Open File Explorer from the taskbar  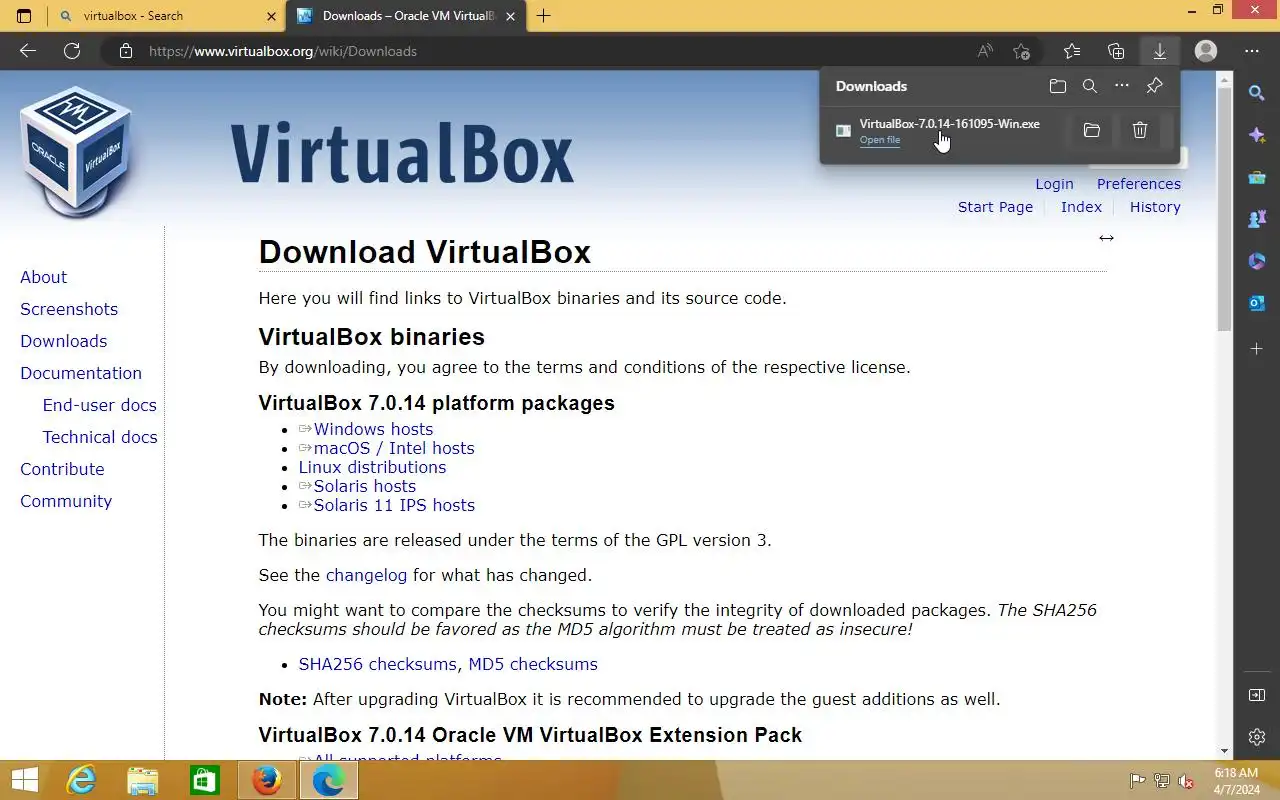point(143,780)
